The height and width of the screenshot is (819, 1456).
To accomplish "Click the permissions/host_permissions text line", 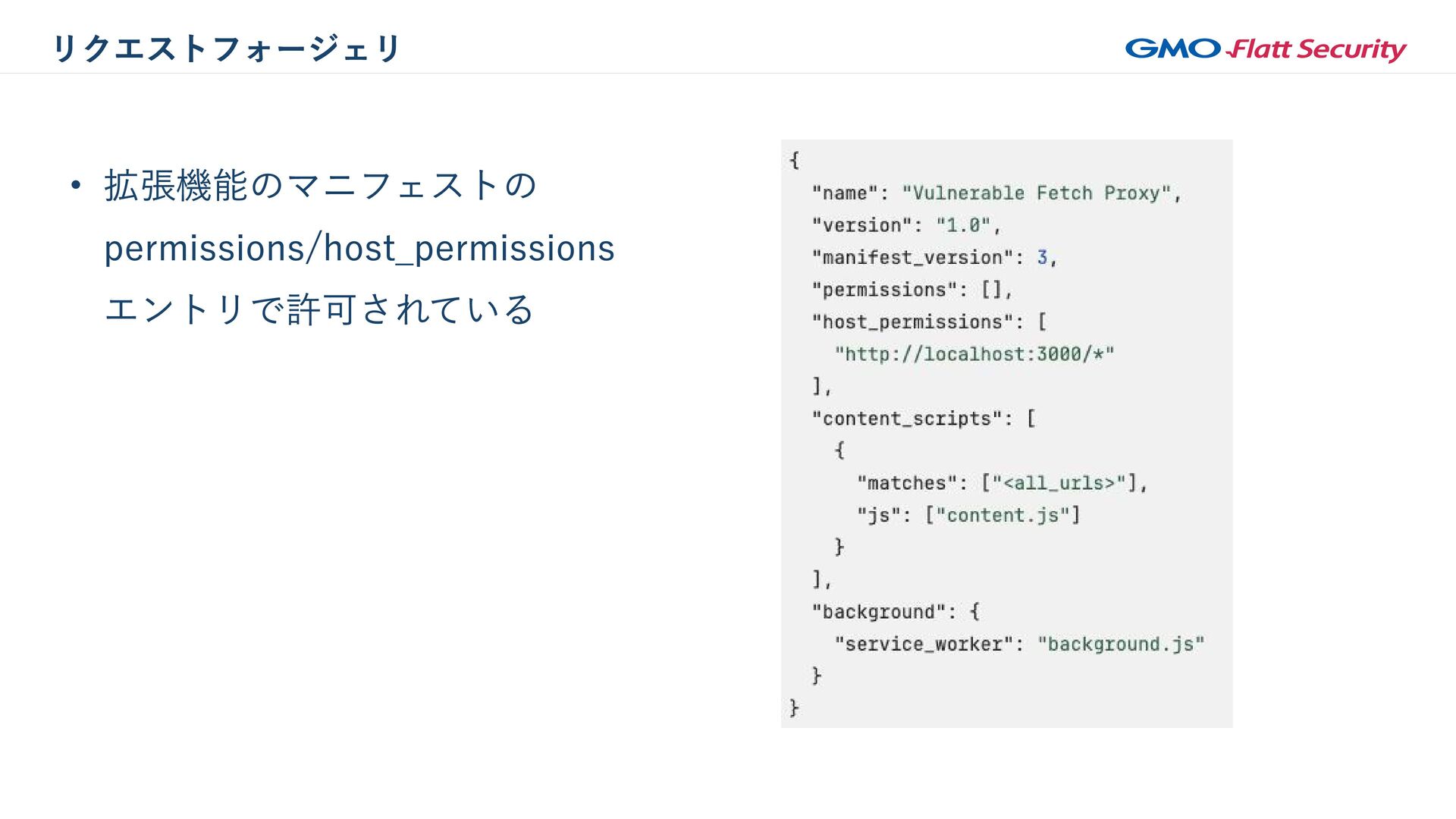I will click(359, 248).
